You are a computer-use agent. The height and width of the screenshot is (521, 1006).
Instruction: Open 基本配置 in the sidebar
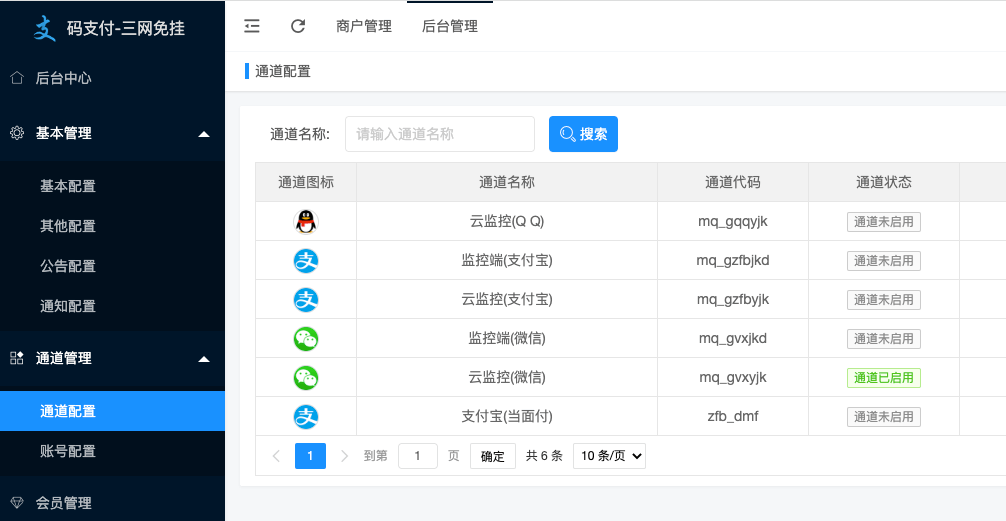point(112,186)
